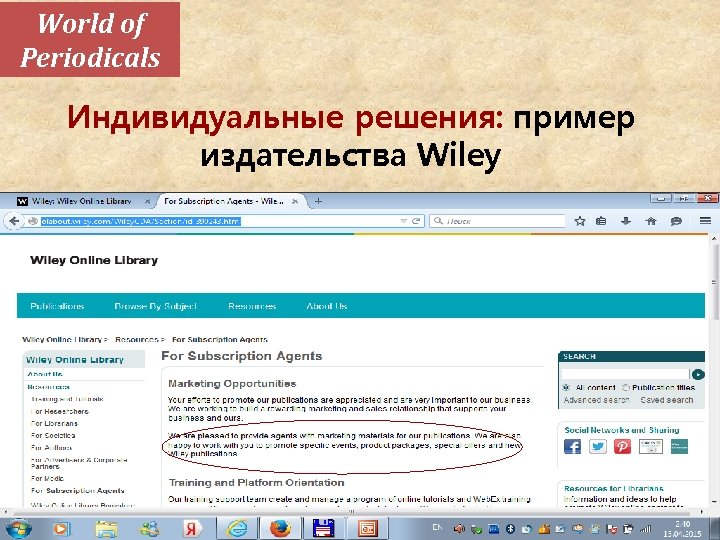Open For Societies in the sidebar
This screenshot has height=540, width=720.
click(x=53, y=435)
